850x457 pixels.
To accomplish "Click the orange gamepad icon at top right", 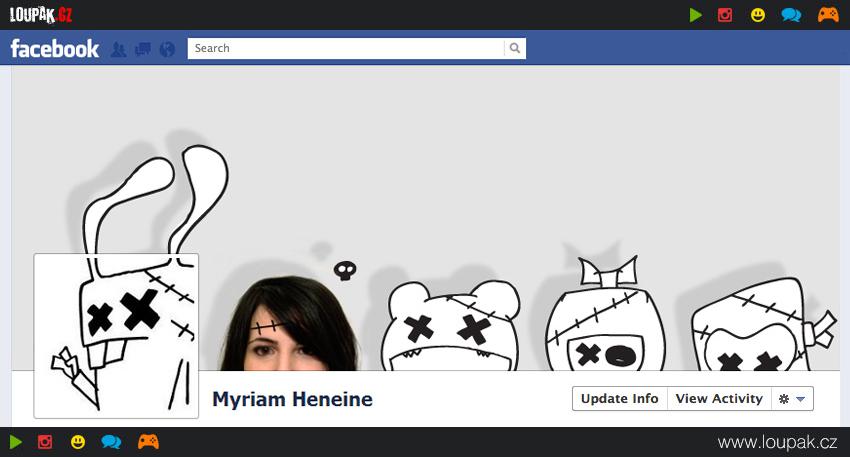I will 828,14.
